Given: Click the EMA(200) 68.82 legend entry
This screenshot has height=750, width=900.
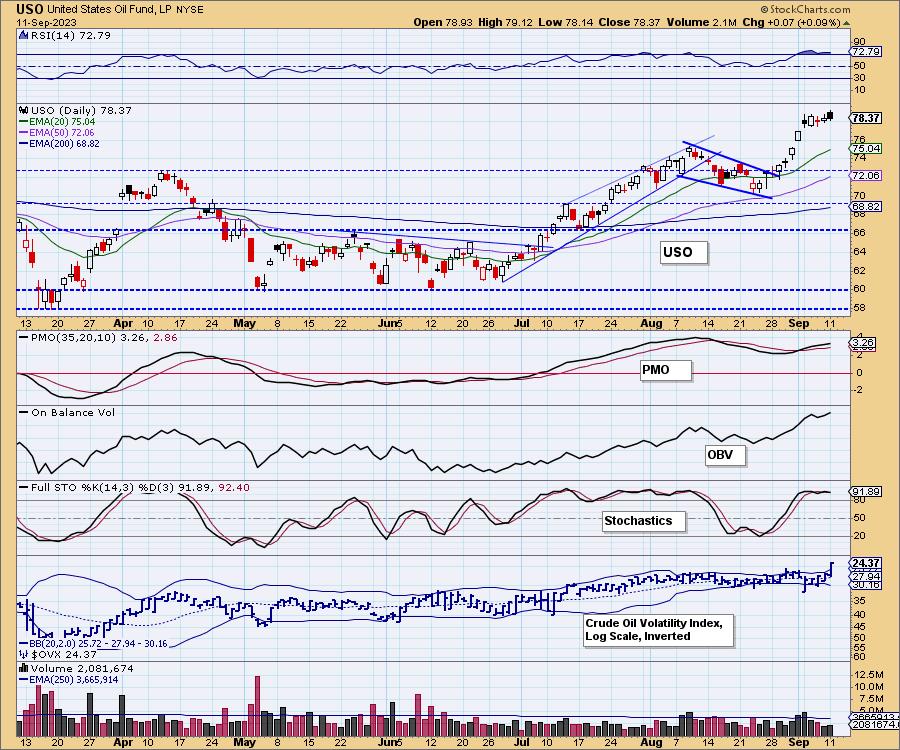Looking at the screenshot, I should (59, 143).
